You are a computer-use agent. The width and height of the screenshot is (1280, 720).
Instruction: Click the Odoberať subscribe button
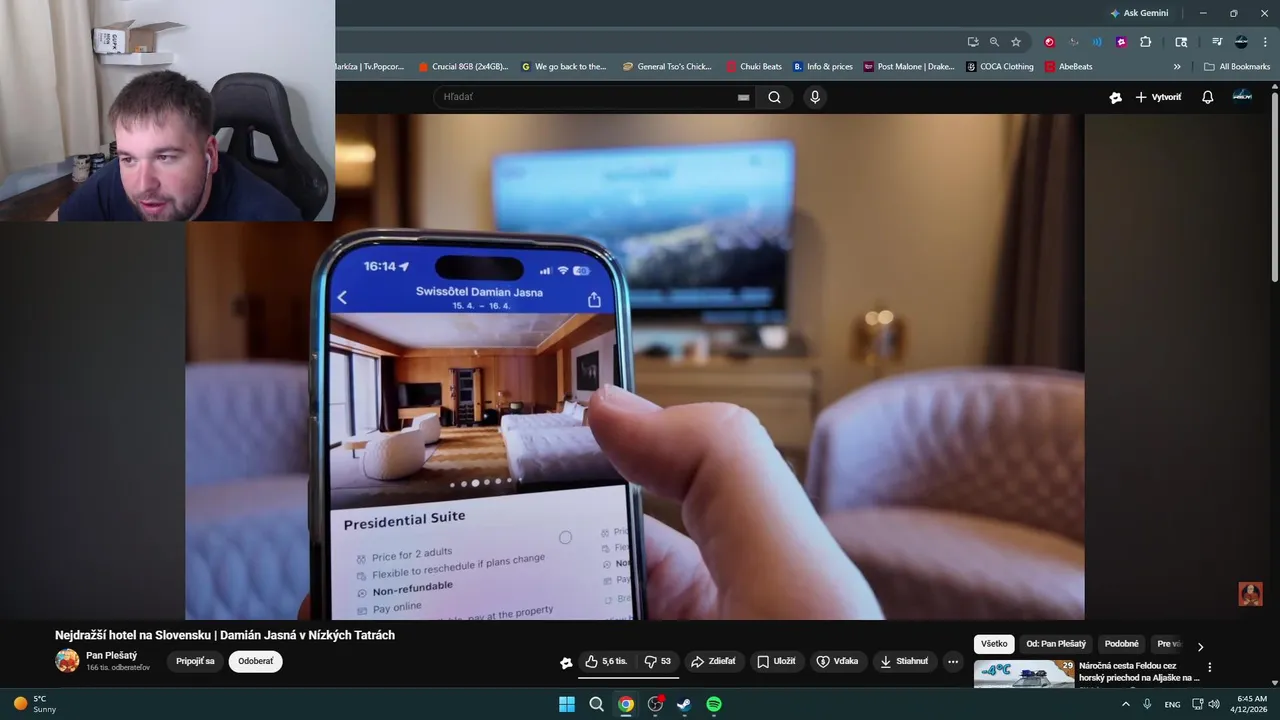coord(255,661)
